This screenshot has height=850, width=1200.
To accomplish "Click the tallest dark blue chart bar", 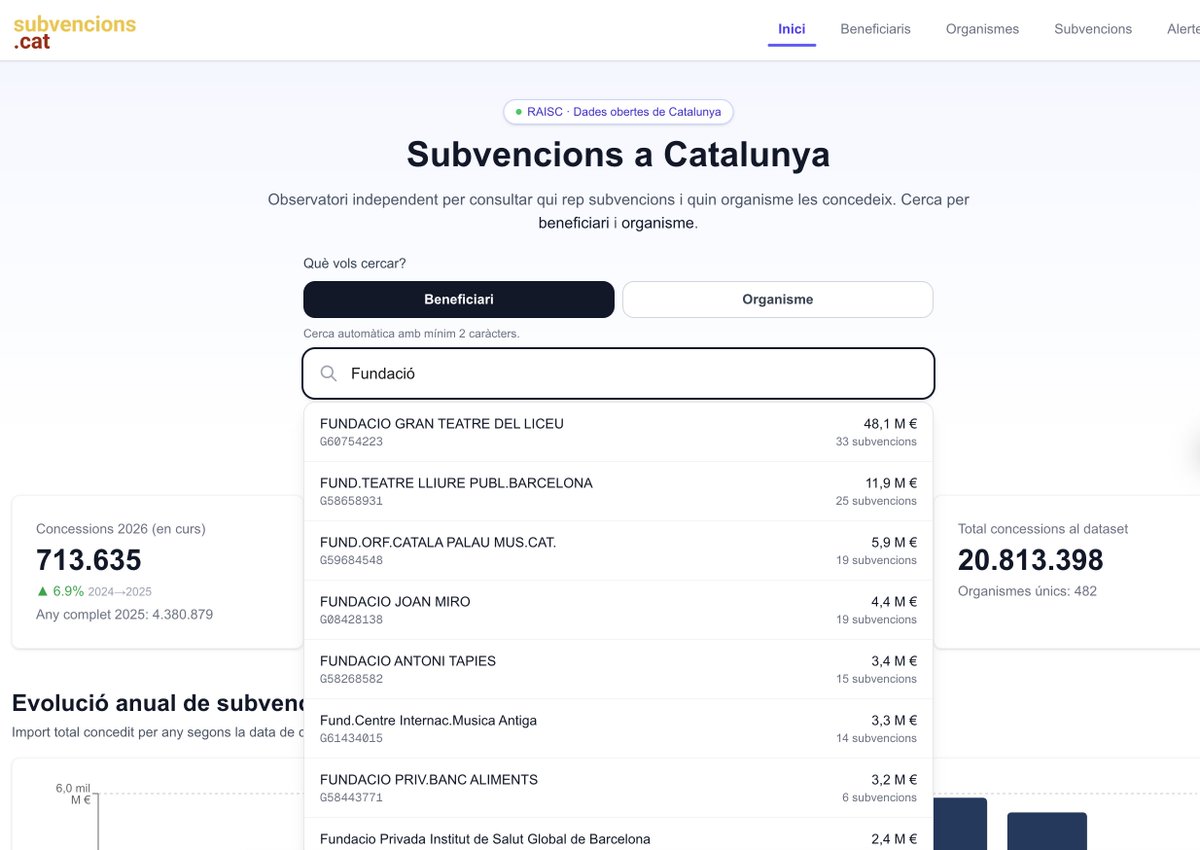I will click(x=960, y=824).
